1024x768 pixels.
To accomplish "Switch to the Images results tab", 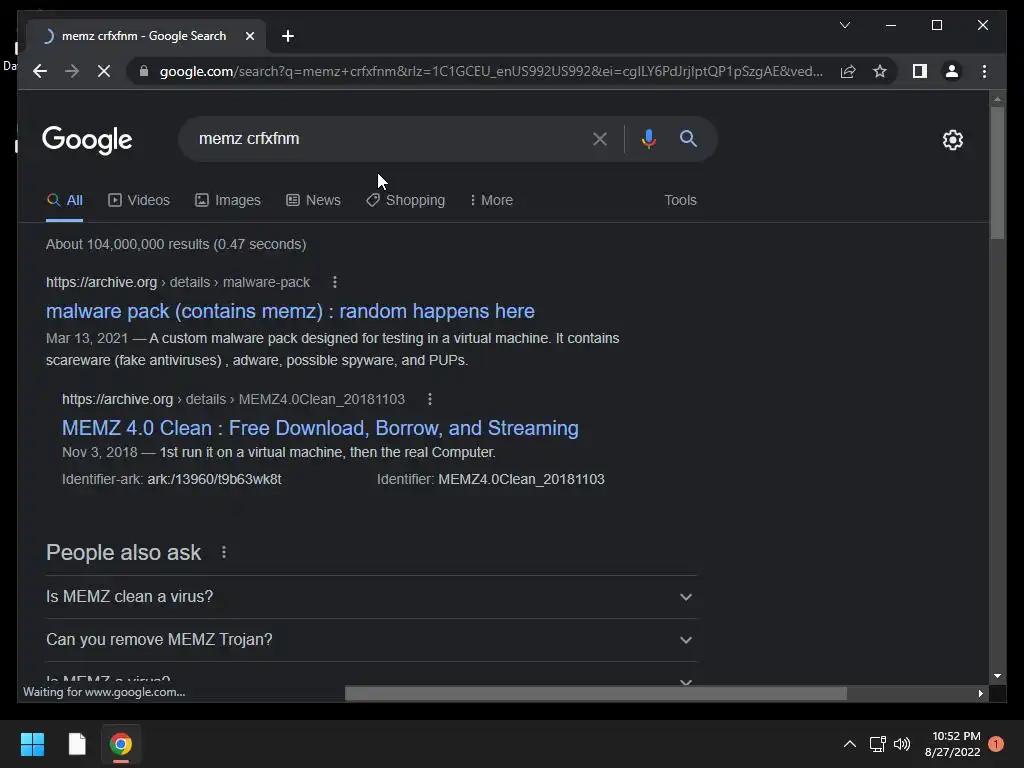I will tap(227, 200).
